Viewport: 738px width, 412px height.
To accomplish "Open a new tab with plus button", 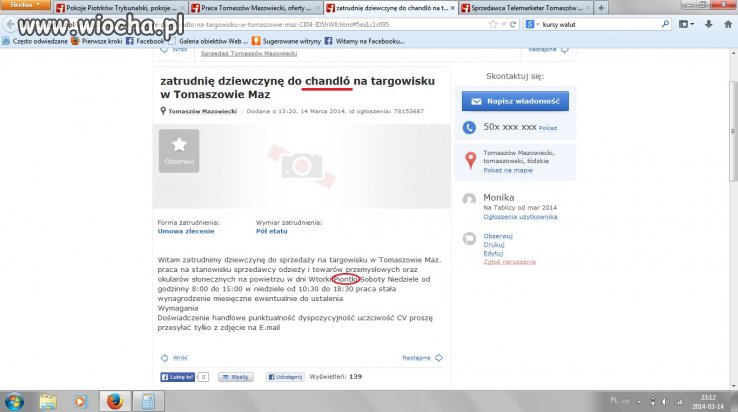I will click(x=601, y=8).
